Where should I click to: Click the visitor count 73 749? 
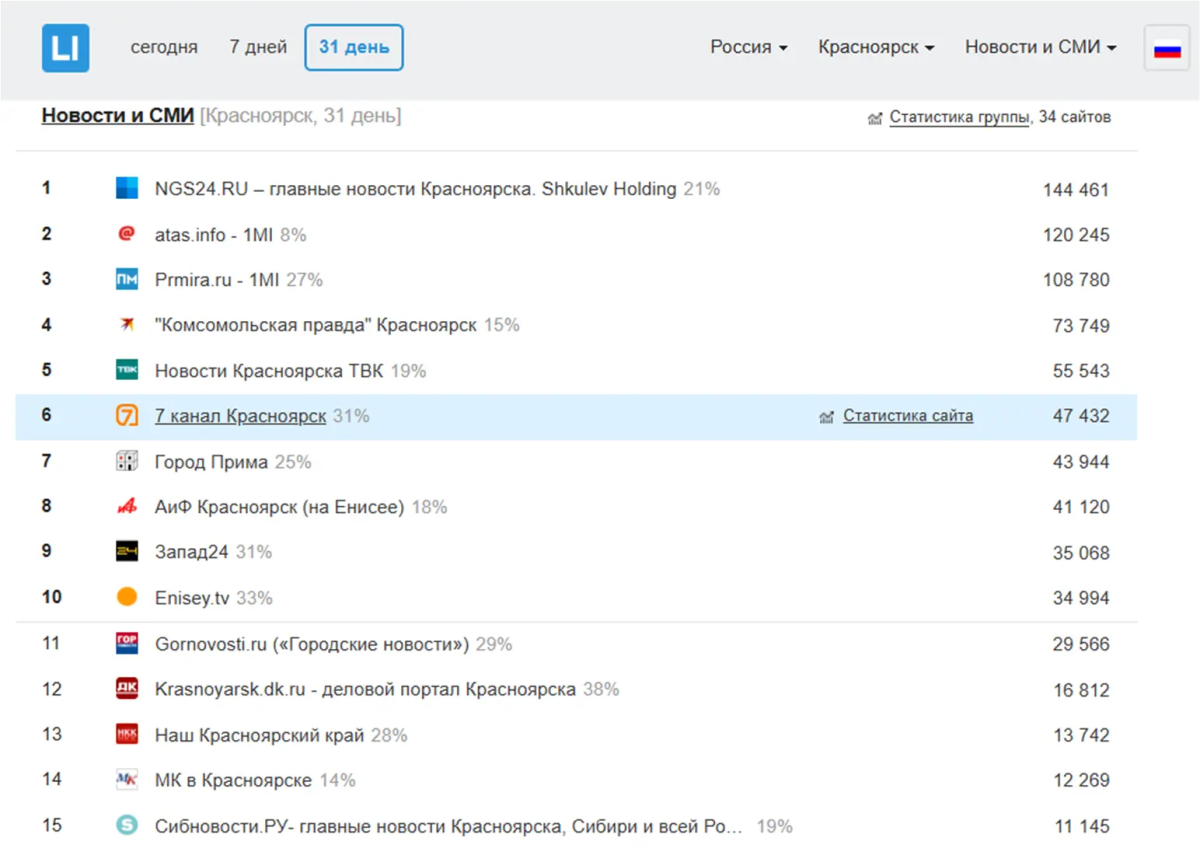pos(1081,326)
